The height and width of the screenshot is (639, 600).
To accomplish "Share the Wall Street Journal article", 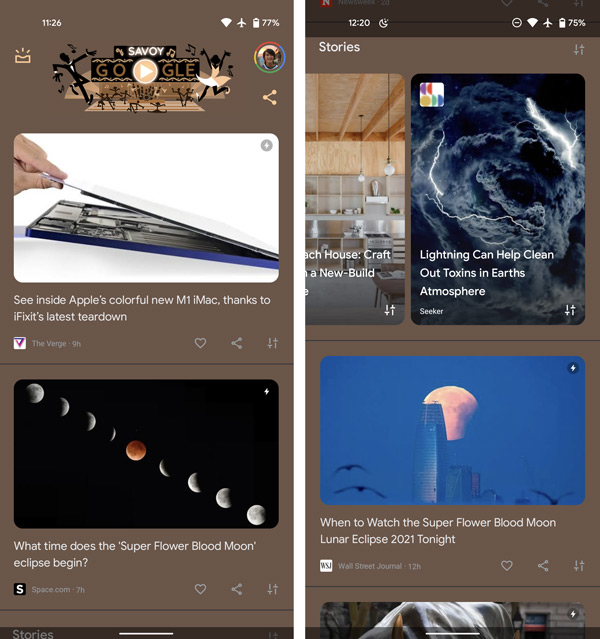I will (x=543, y=566).
